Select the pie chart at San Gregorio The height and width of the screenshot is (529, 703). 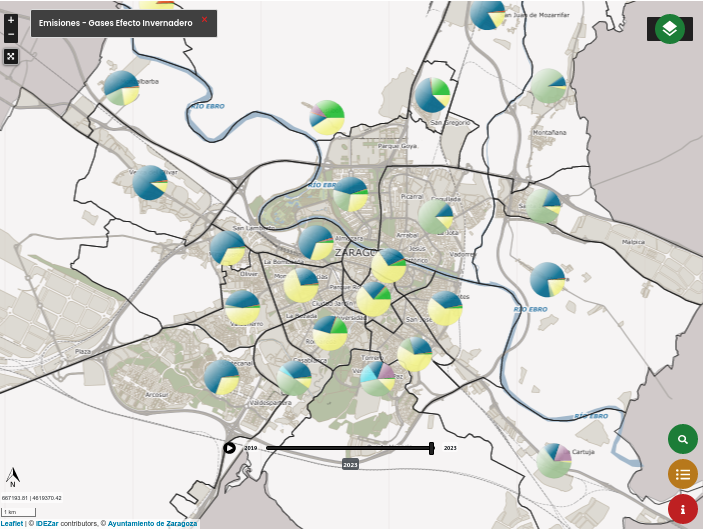tap(432, 95)
